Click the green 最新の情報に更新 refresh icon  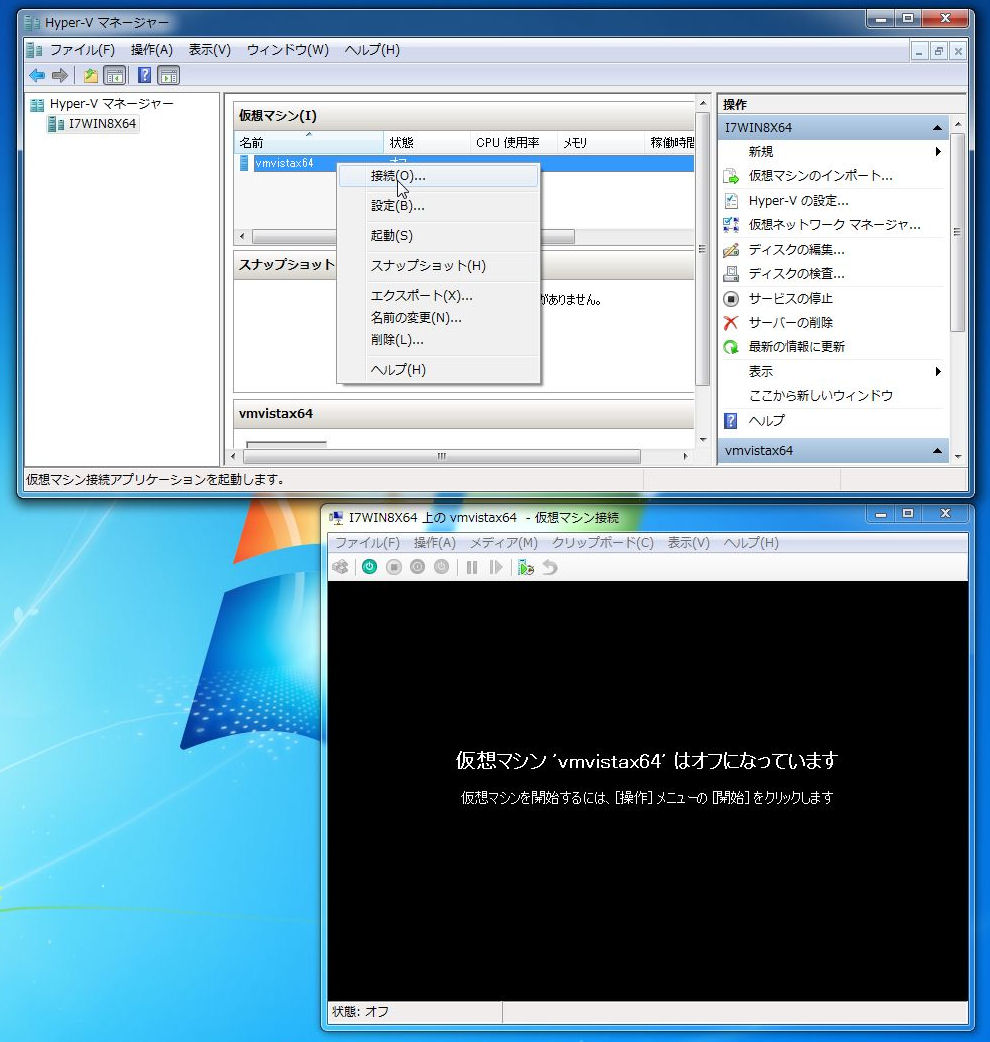(731, 347)
